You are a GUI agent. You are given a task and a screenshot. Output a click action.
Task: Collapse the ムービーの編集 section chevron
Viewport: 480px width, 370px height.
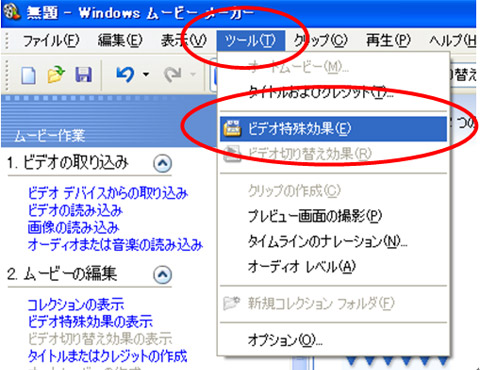[x=163, y=275]
